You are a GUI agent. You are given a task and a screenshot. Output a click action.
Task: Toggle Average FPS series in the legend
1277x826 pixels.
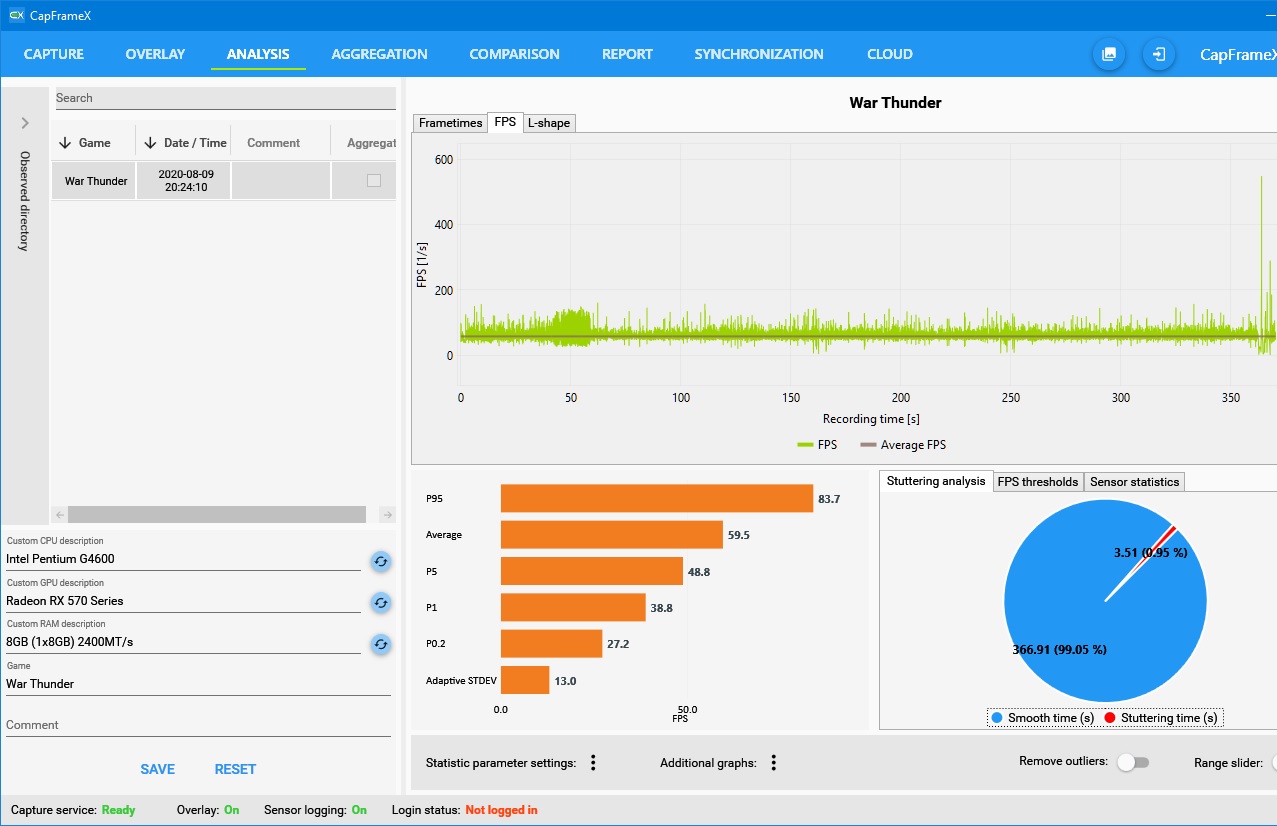[x=903, y=445]
